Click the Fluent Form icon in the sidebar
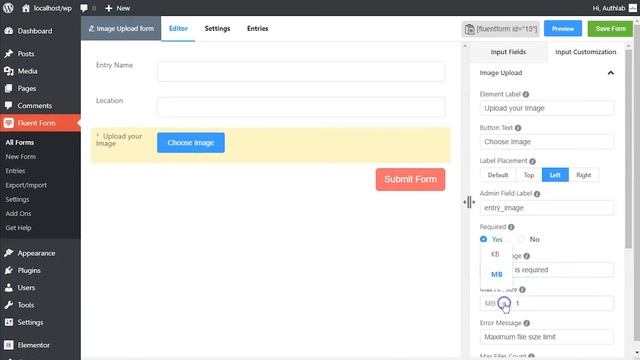 pos(9,123)
